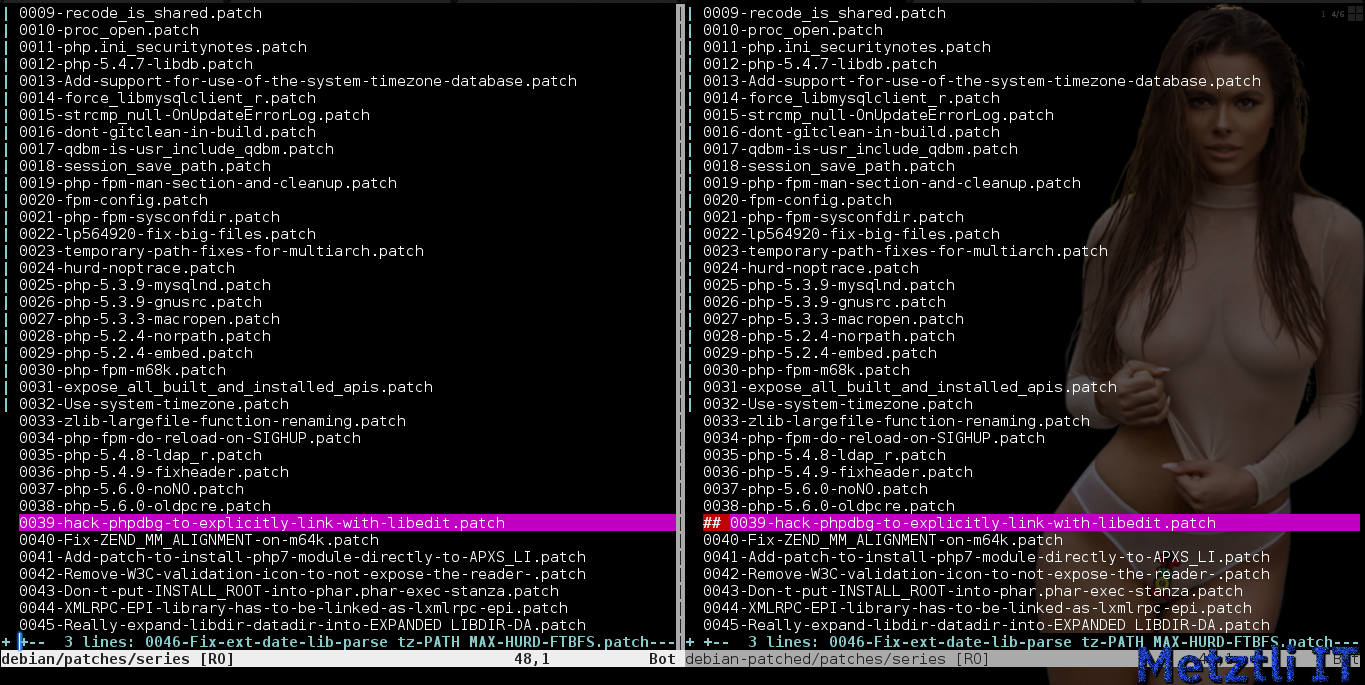
Task: Click 0021-php-fpm-sysconfdir.patch in left pane
Action: click(x=149, y=217)
